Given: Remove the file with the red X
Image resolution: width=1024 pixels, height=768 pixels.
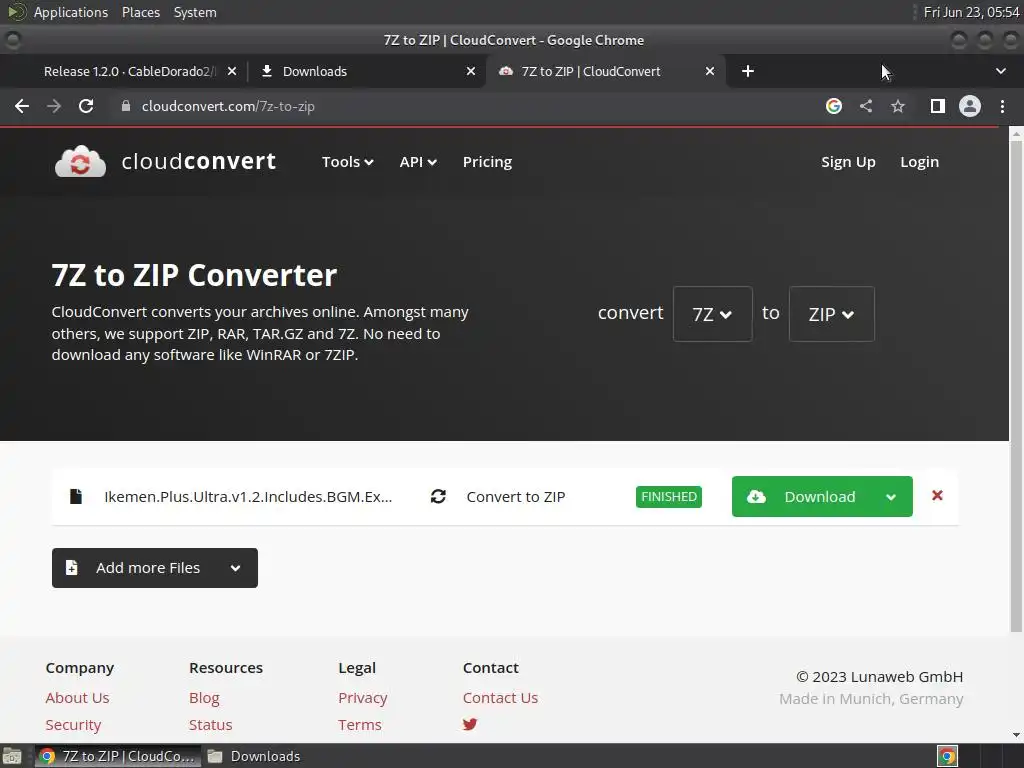Looking at the screenshot, I should tap(937, 496).
